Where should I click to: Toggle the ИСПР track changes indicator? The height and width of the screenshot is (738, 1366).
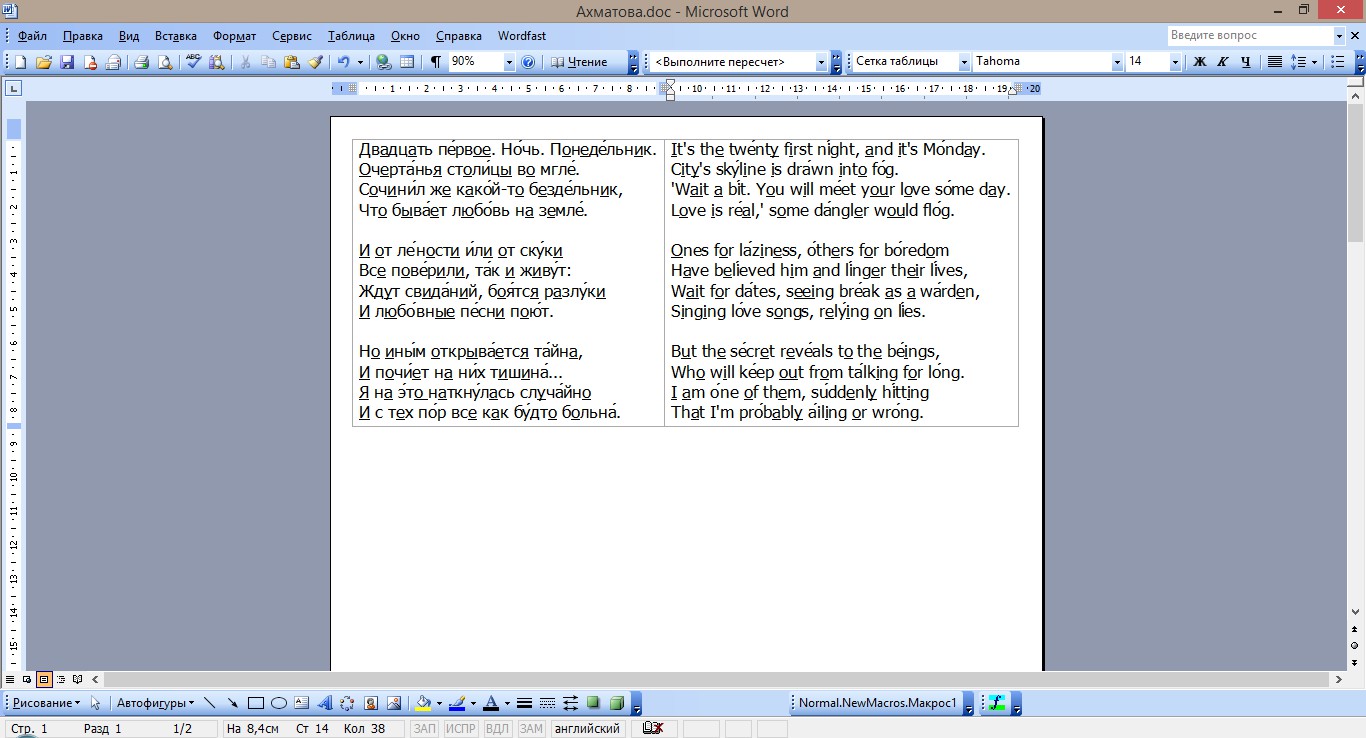point(461,729)
